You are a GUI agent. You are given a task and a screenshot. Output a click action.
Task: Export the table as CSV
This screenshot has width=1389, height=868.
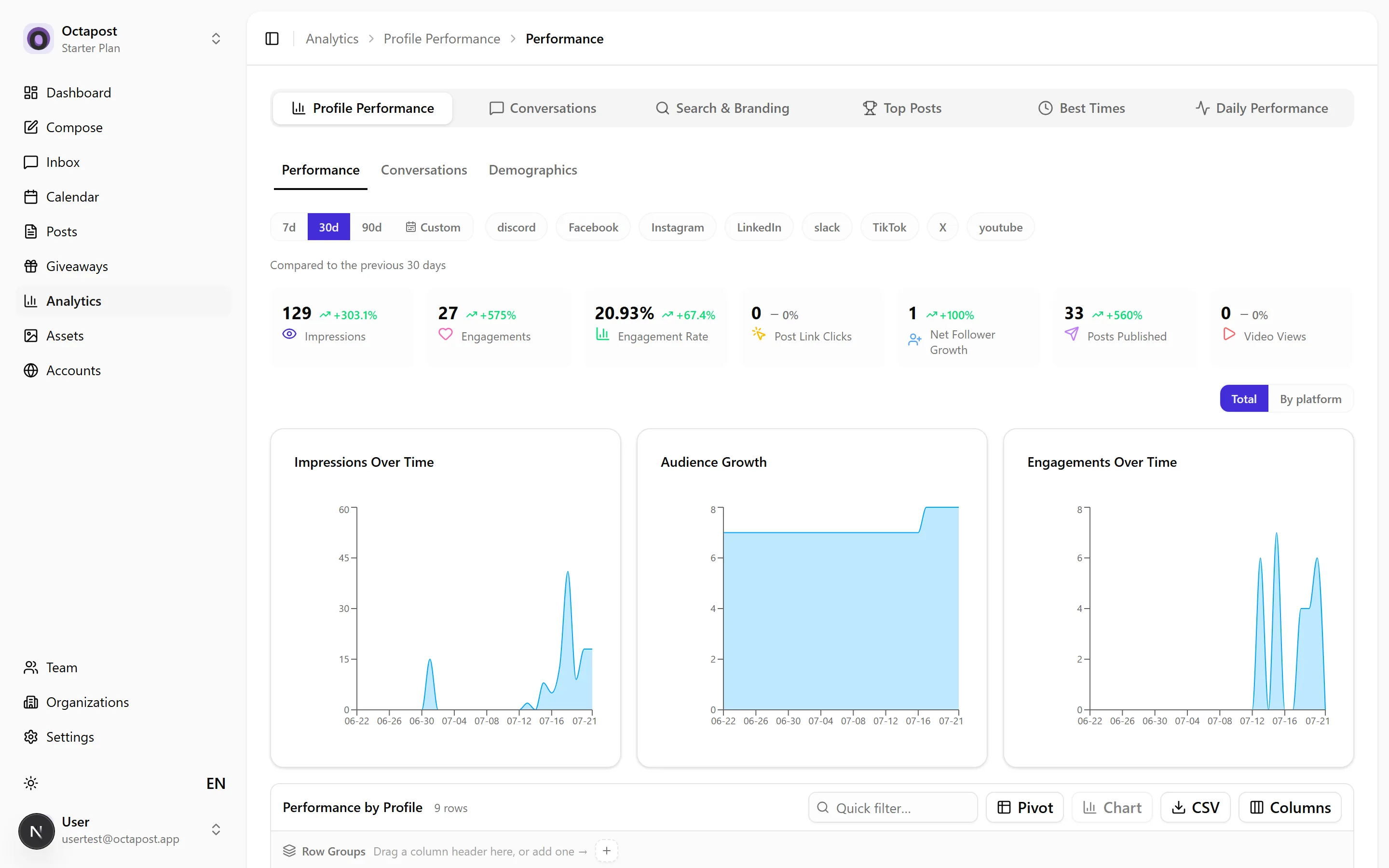[1195, 808]
